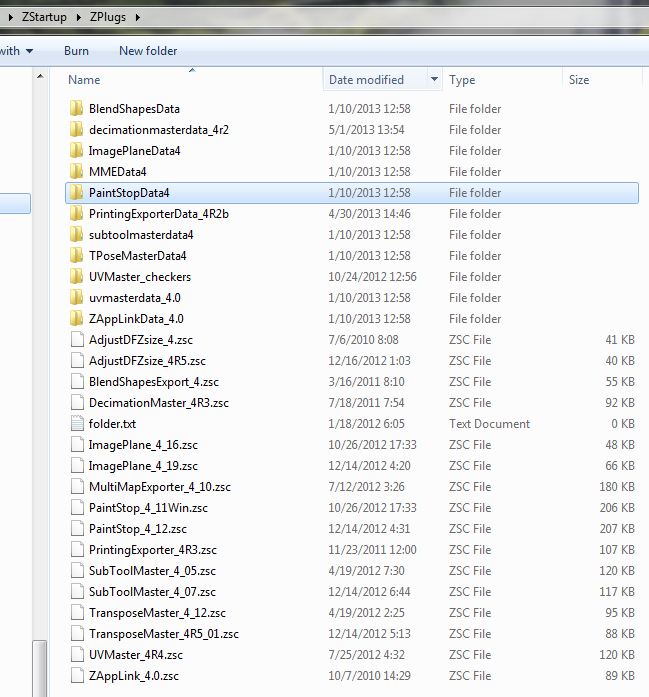Click the ImagePlane_4_16.zsc file icon
Image resolution: width=649 pixels, height=697 pixels.
click(x=77, y=445)
